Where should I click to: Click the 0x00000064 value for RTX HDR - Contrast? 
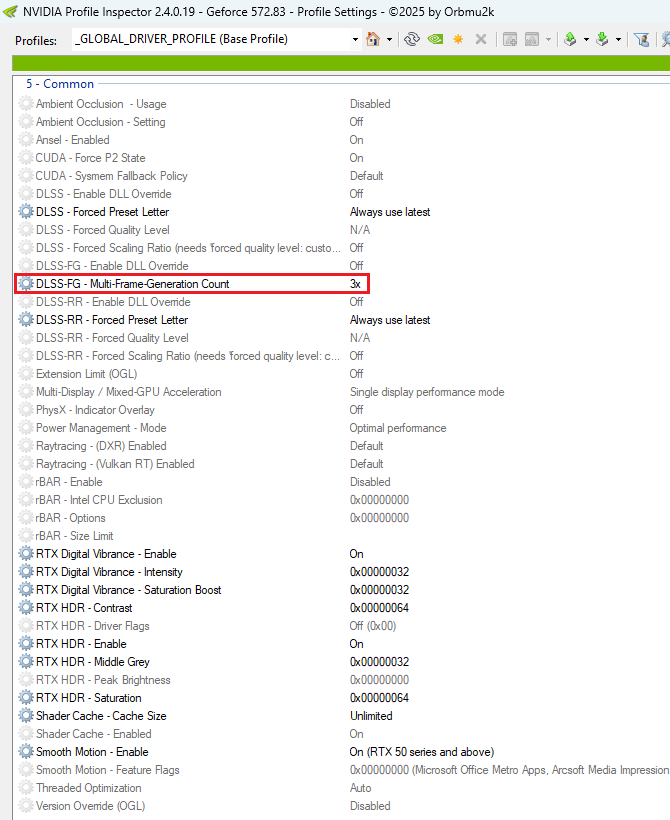point(379,608)
